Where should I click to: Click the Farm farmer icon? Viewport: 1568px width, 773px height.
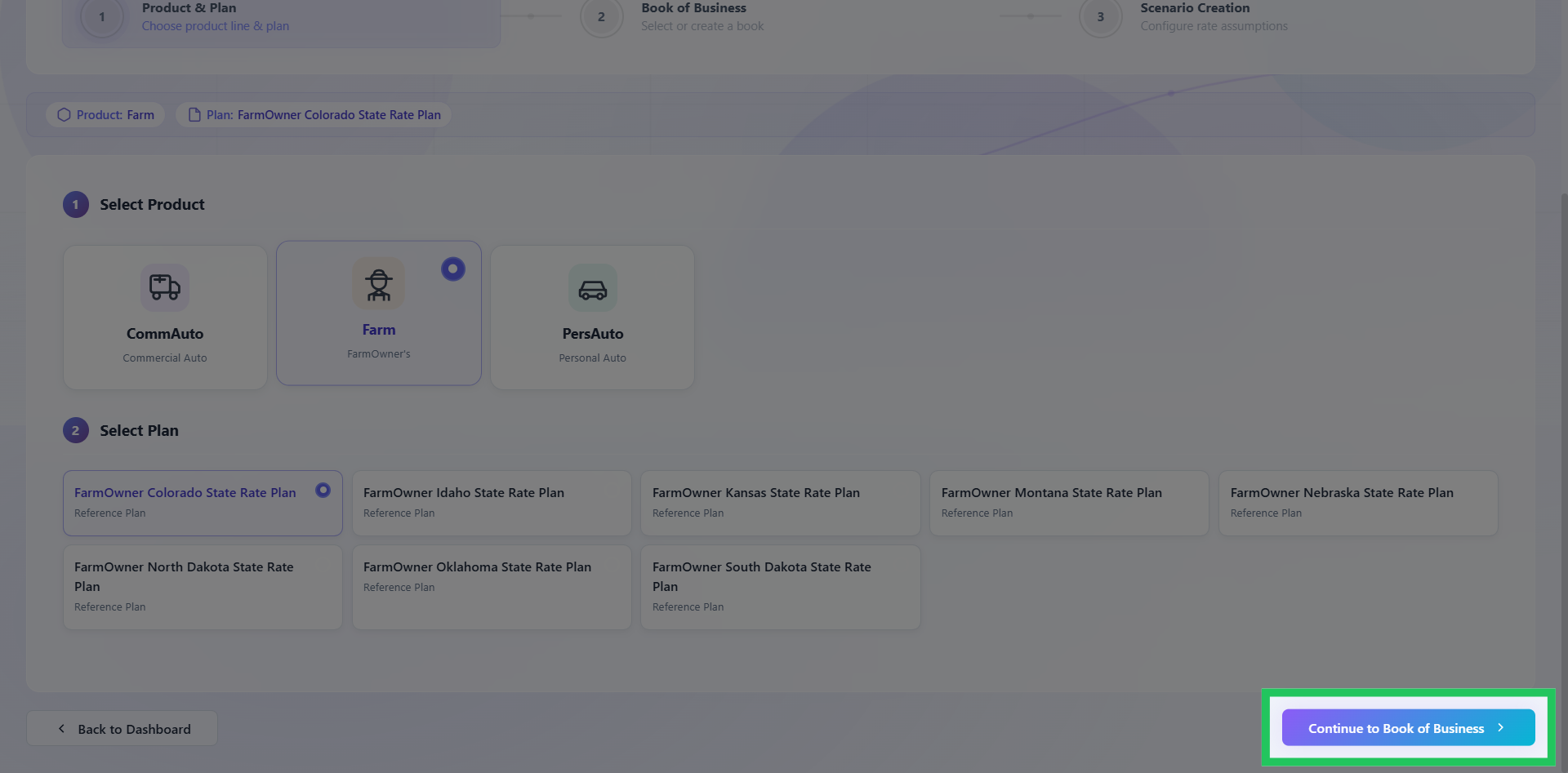(378, 284)
